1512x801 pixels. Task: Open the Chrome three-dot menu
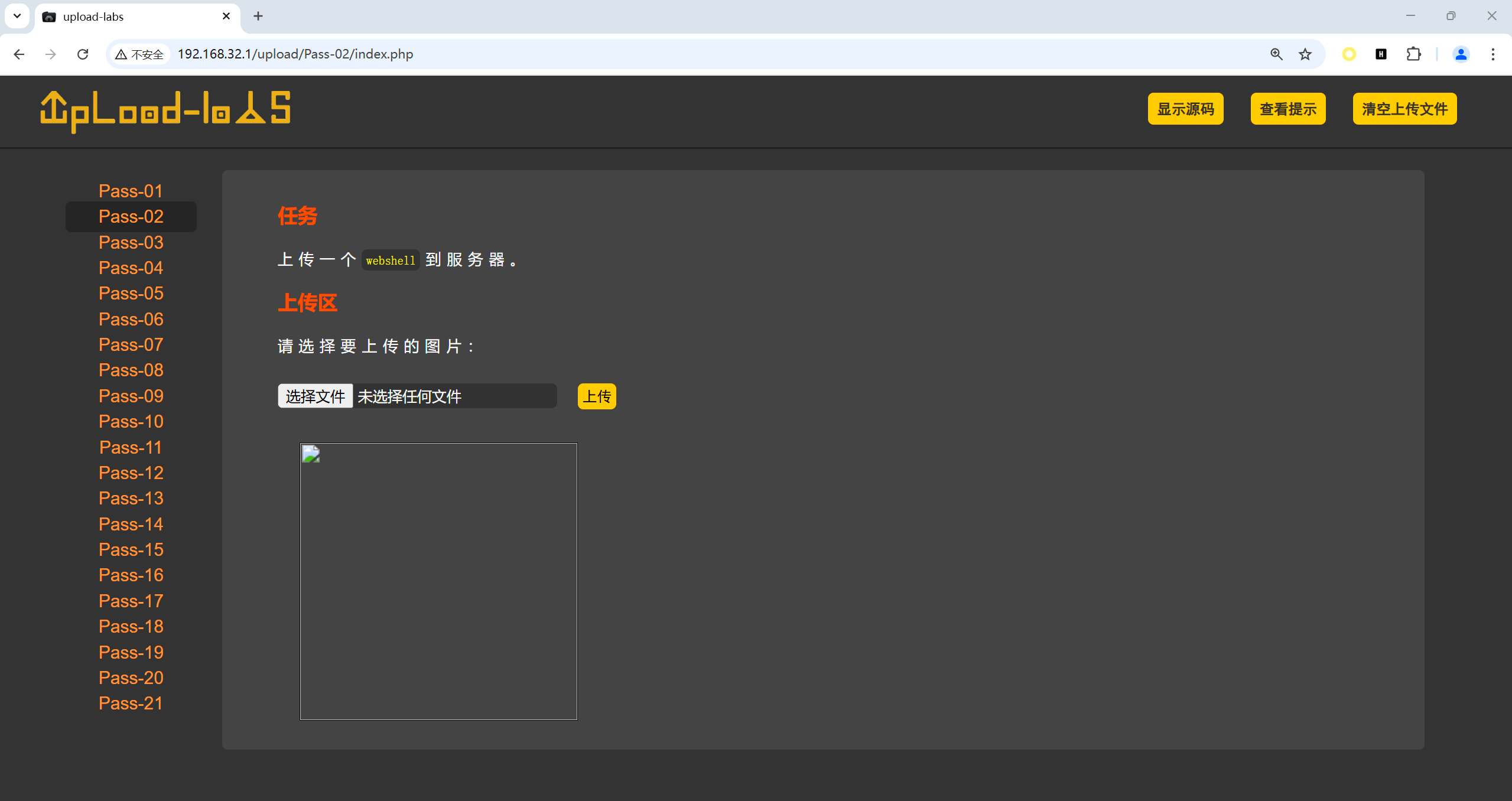1493,54
